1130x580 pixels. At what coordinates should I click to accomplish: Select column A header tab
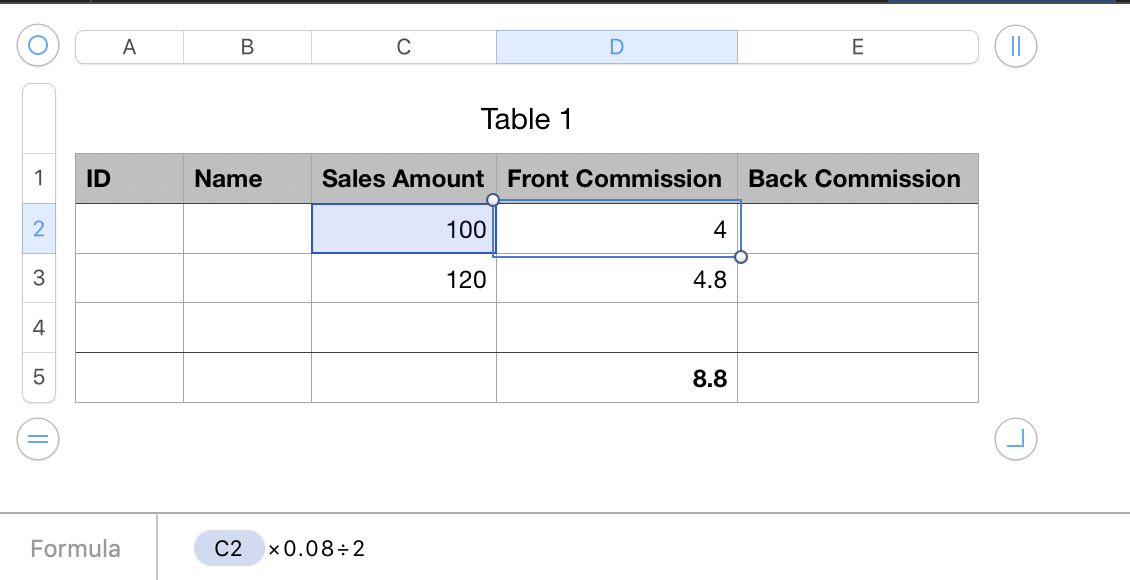(x=129, y=46)
